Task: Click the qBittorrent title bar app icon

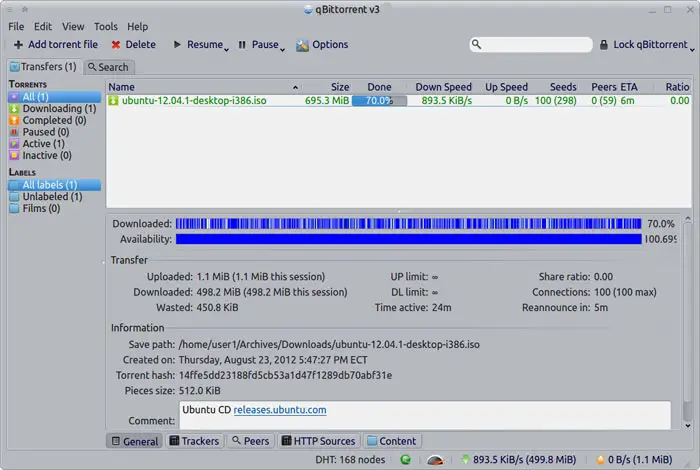Action: click(x=308, y=10)
